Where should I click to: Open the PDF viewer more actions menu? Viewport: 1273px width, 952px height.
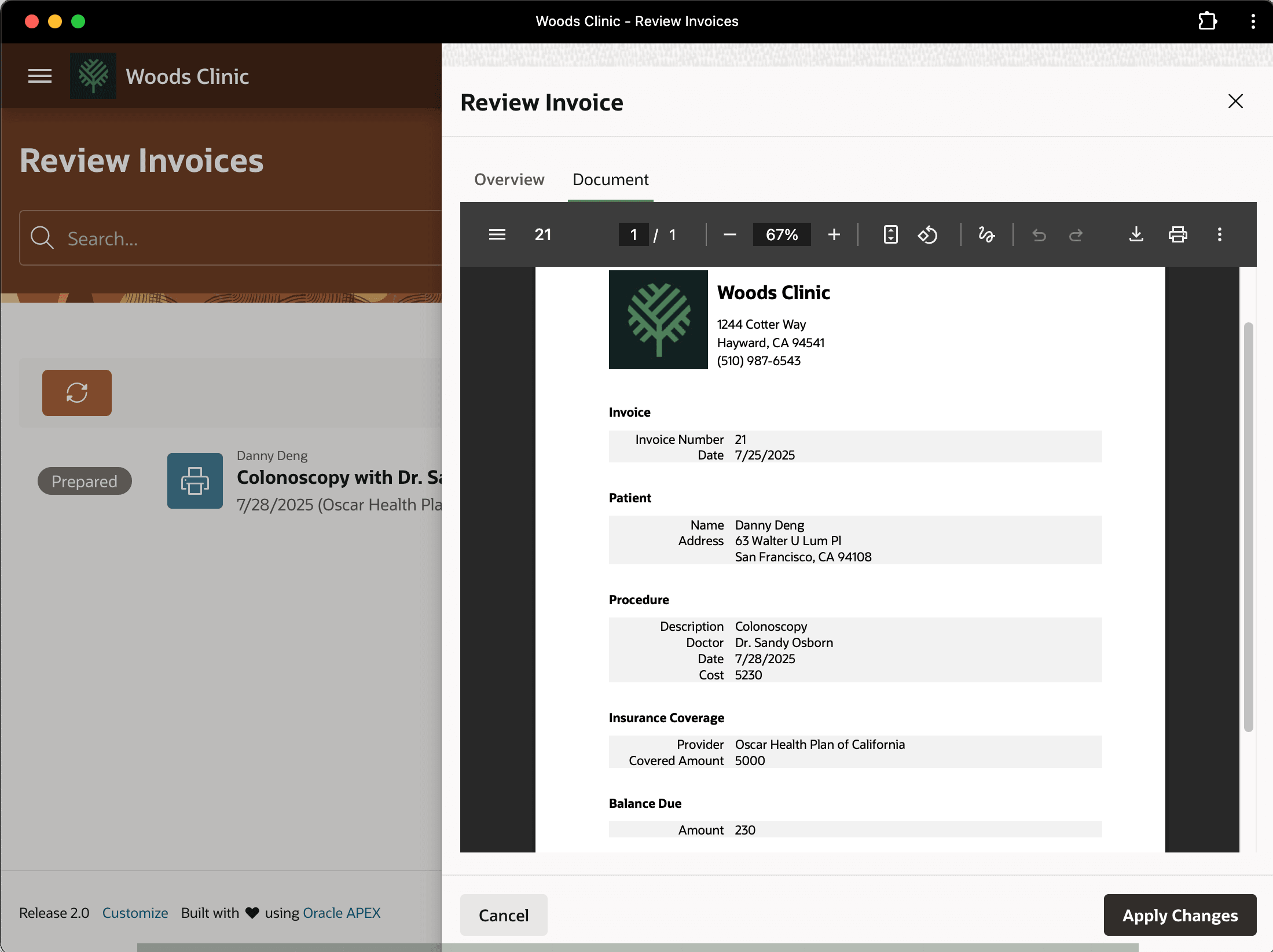pyautogui.click(x=1220, y=234)
